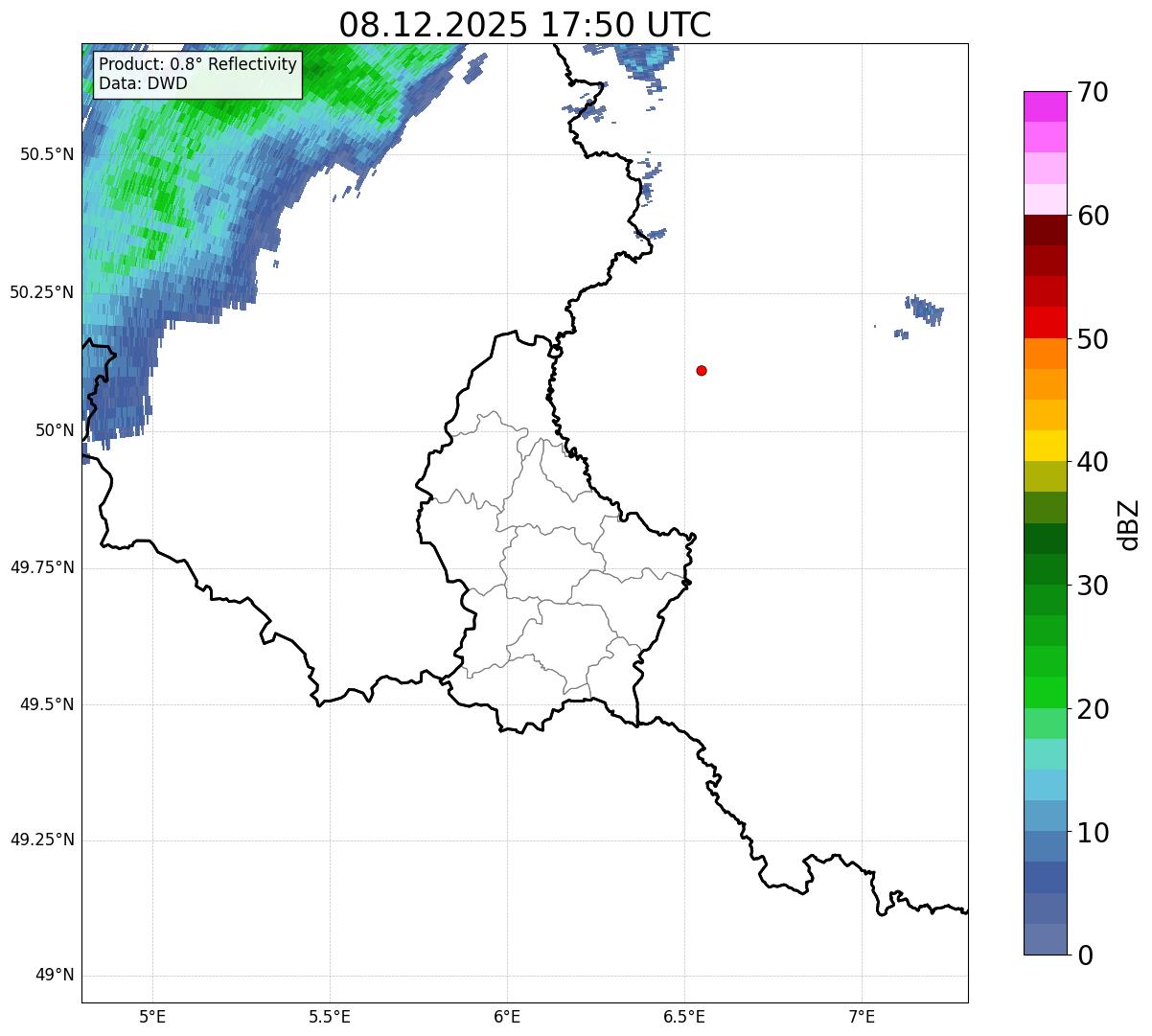1152x1036 pixels.
Task: Click the 50.5°N latitude label
Action: [x=47, y=154]
